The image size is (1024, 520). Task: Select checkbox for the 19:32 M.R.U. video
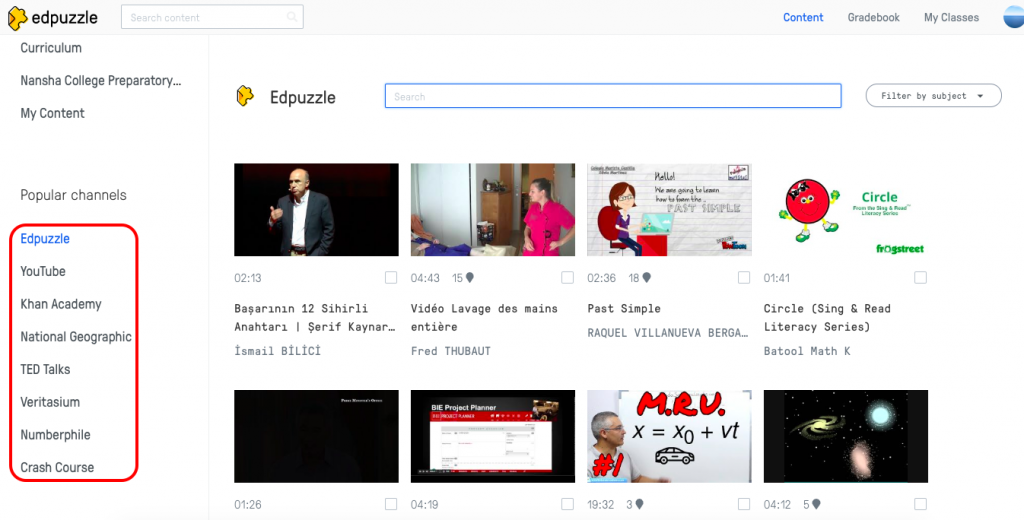click(x=744, y=504)
